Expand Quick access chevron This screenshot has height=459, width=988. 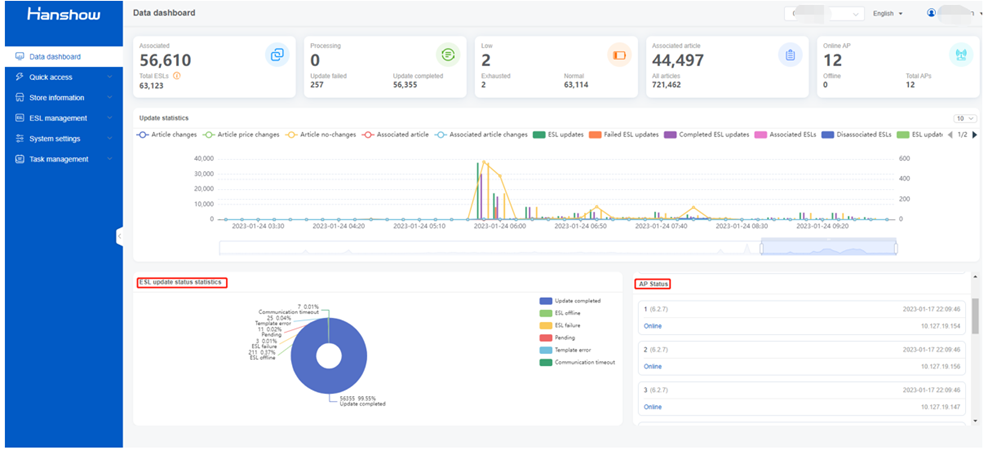click(x=110, y=77)
